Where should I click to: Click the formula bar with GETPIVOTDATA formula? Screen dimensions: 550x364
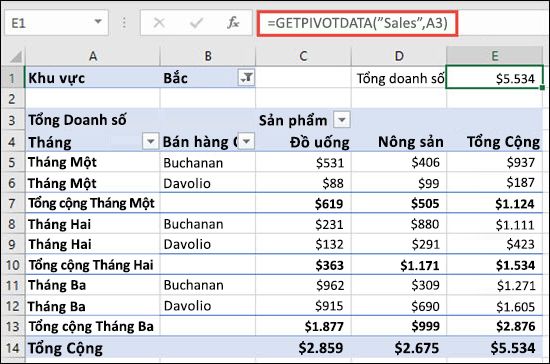(357, 23)
